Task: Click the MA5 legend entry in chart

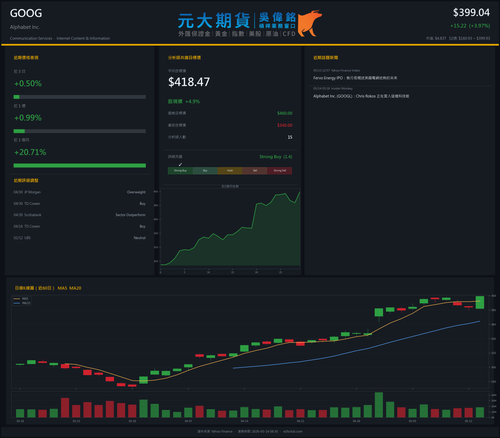Action: tap(21, 299)
